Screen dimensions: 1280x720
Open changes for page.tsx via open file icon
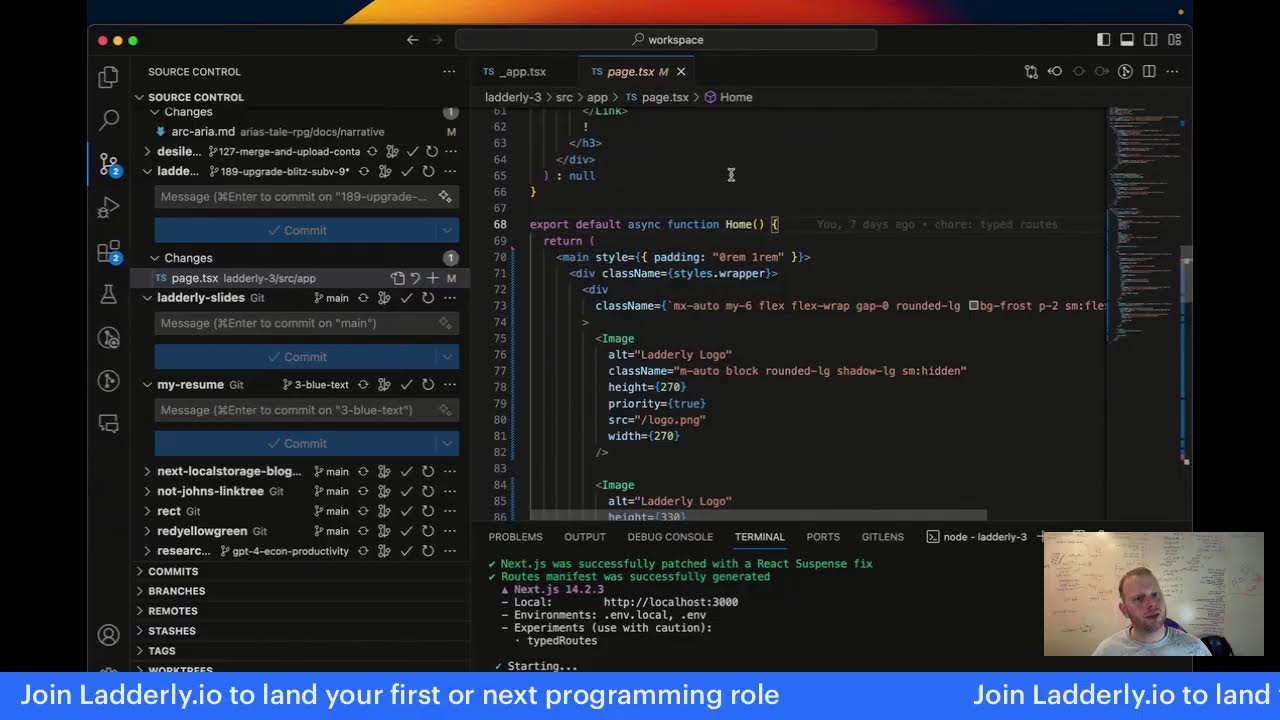(x=397, y=278)
